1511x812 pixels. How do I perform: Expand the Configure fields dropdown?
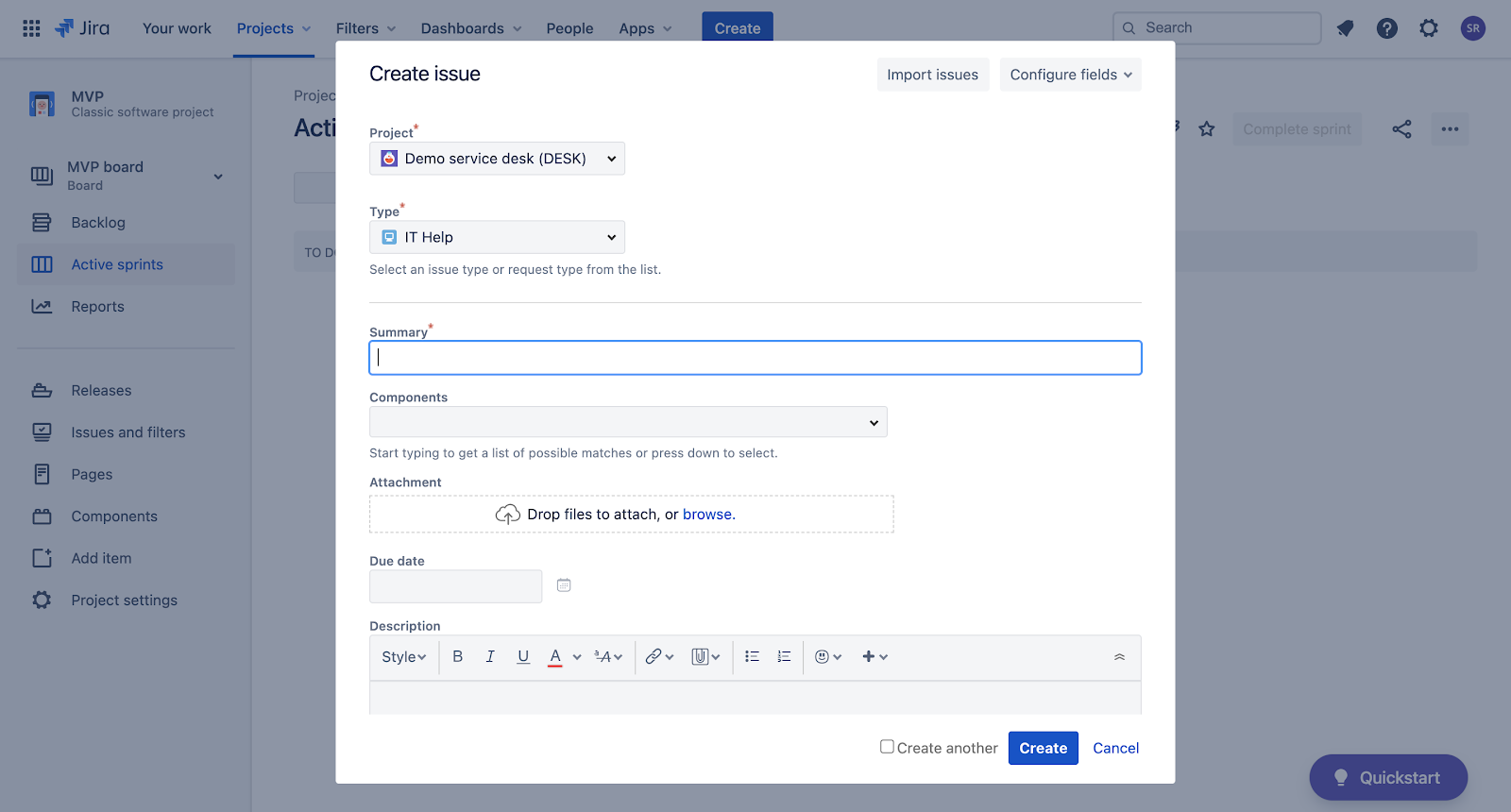click(x=1071, y=75)
